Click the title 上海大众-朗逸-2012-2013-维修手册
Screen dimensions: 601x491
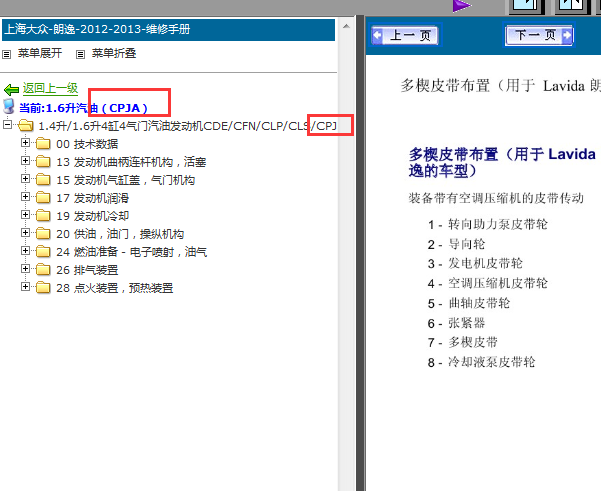(x=97, y=29)
